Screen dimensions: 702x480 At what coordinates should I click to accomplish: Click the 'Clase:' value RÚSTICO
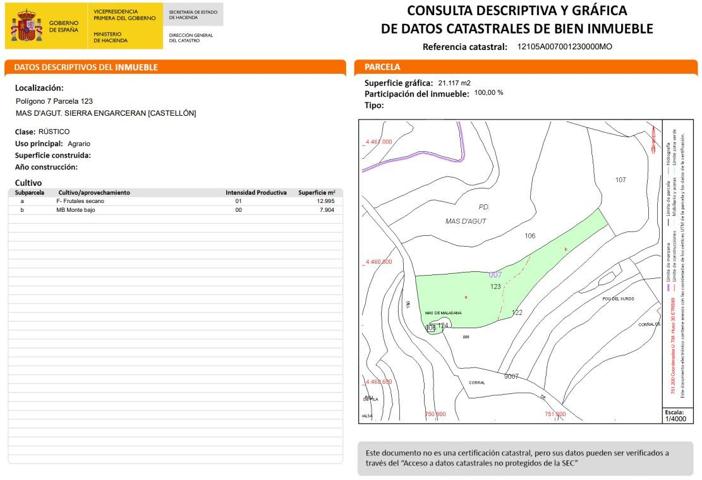[x=54, y=132]
